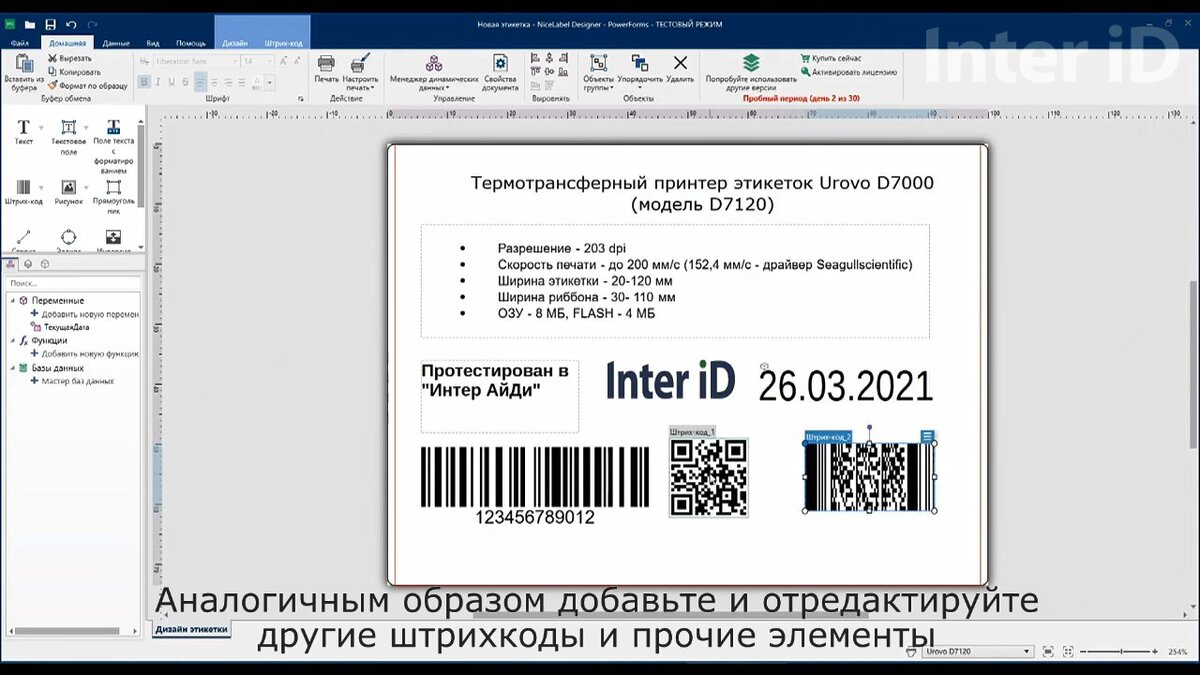Open Менеджер динамических данных
The width and height of the screenshot is (1200, 675).
point(434,72)
